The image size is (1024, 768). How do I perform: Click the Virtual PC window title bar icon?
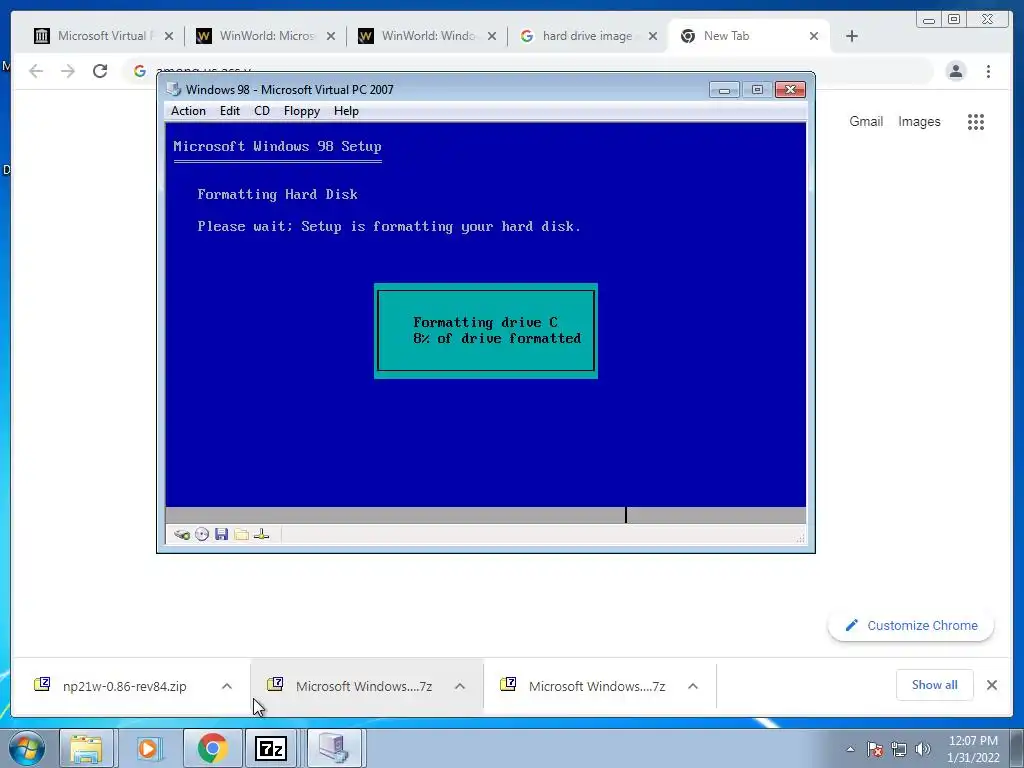(174, 89)
